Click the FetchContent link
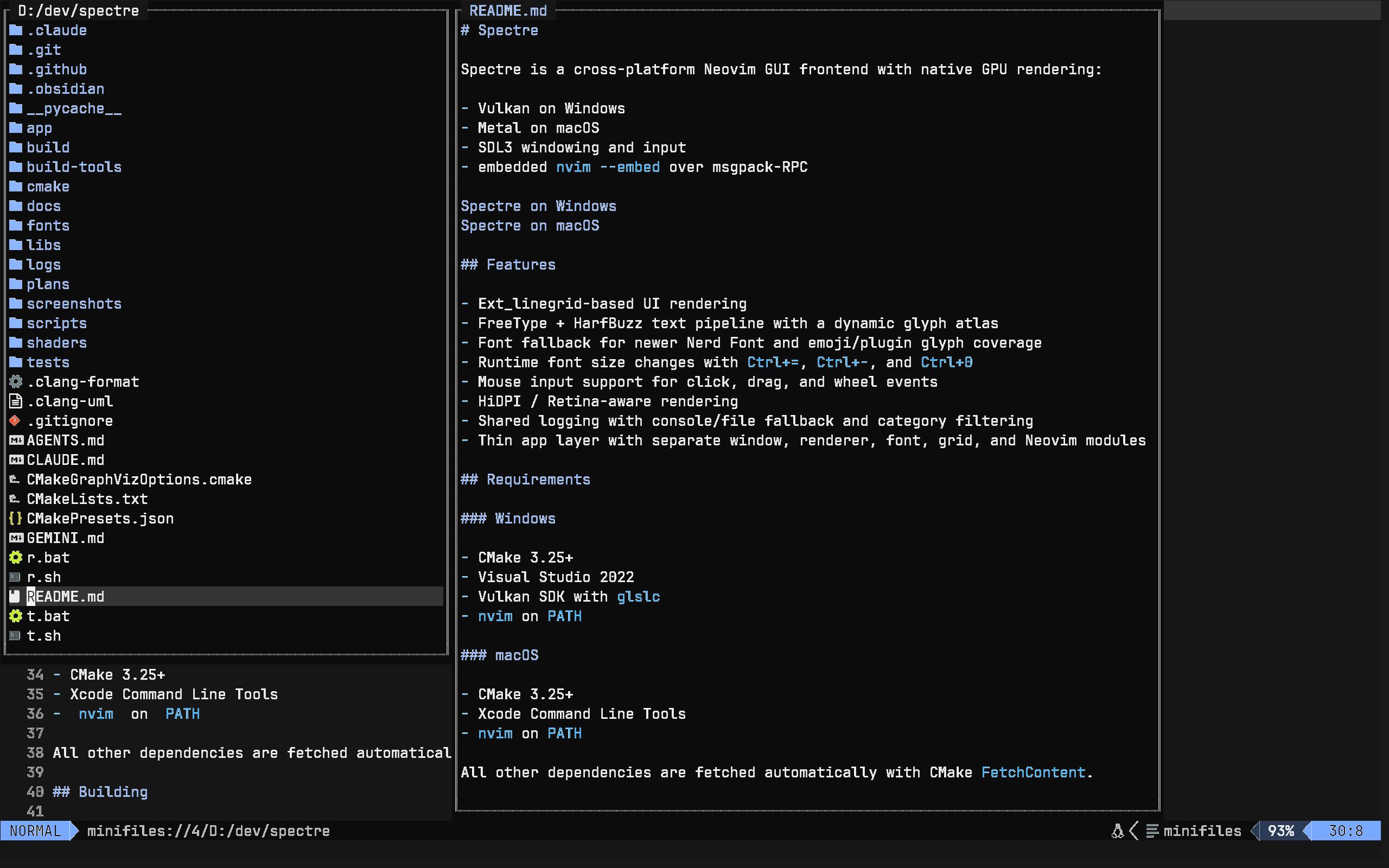This screenshot has width=1389, height=868. tap(1032, 772)
